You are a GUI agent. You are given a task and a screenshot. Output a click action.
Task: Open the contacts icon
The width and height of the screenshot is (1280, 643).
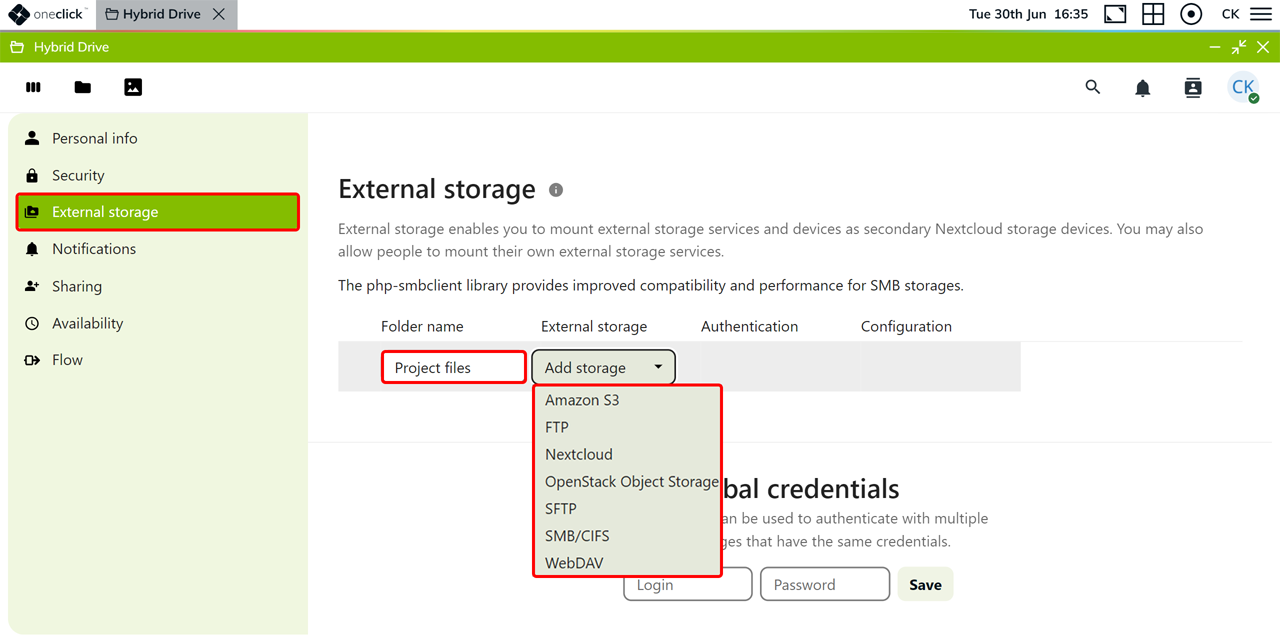pos(1193,88)
